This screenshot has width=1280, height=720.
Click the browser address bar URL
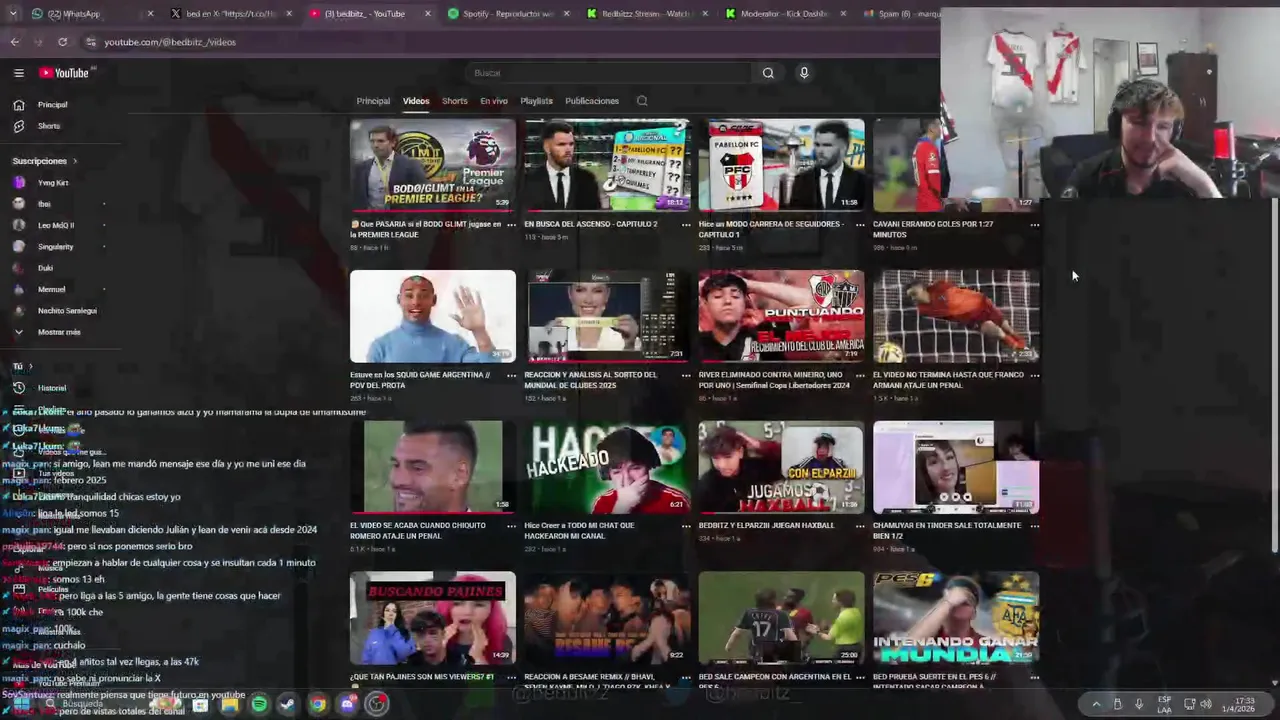tap(170, 42)
